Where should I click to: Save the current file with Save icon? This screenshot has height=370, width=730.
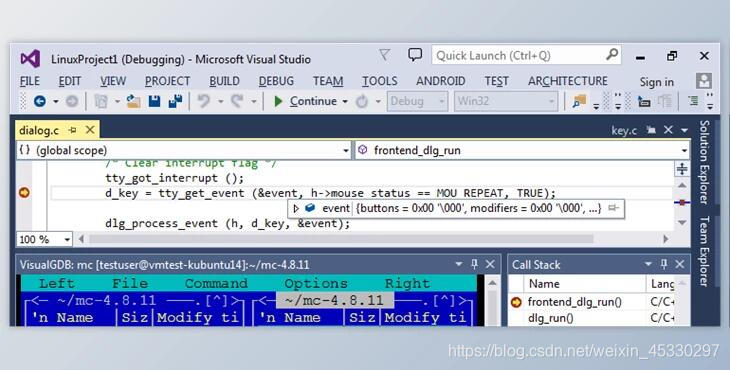(154, 101)
